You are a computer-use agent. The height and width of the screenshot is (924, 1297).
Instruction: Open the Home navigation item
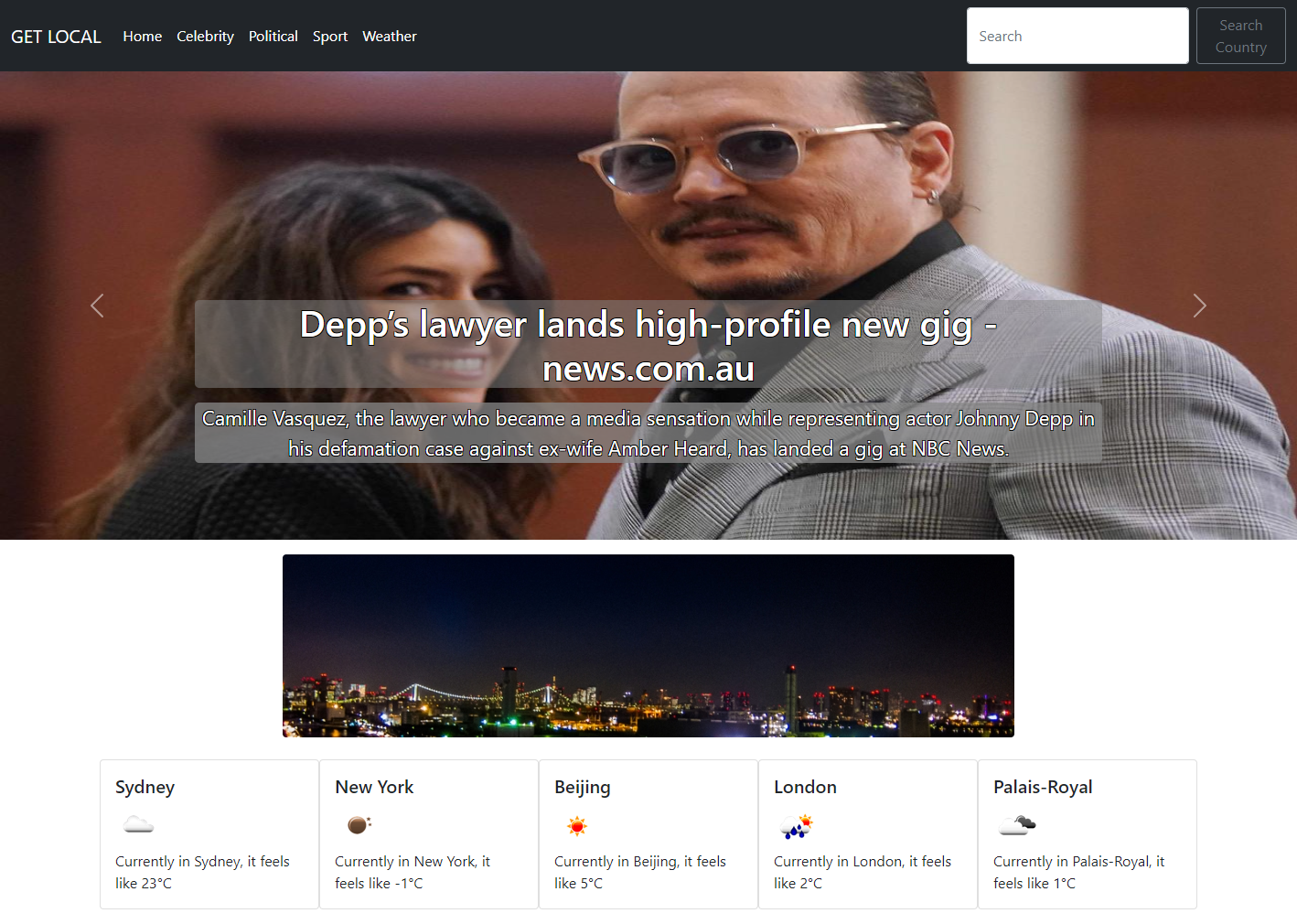pos(142,36)
